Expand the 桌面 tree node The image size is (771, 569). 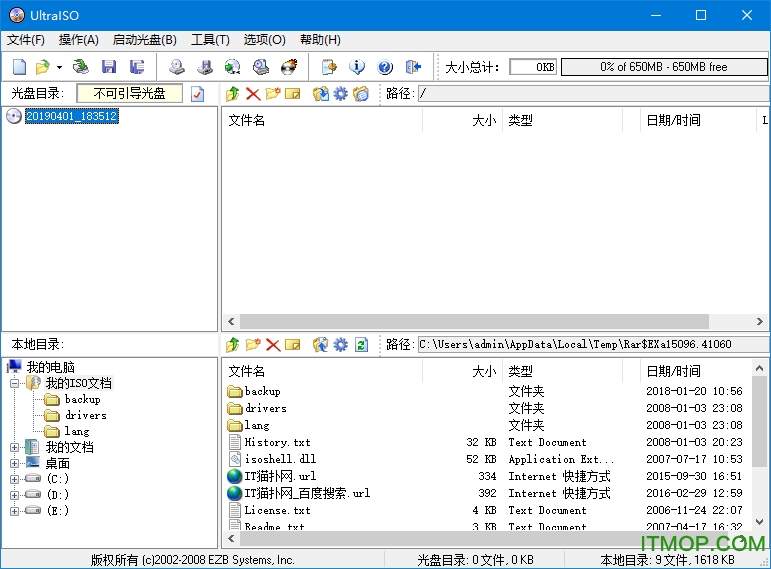[15, 463]
